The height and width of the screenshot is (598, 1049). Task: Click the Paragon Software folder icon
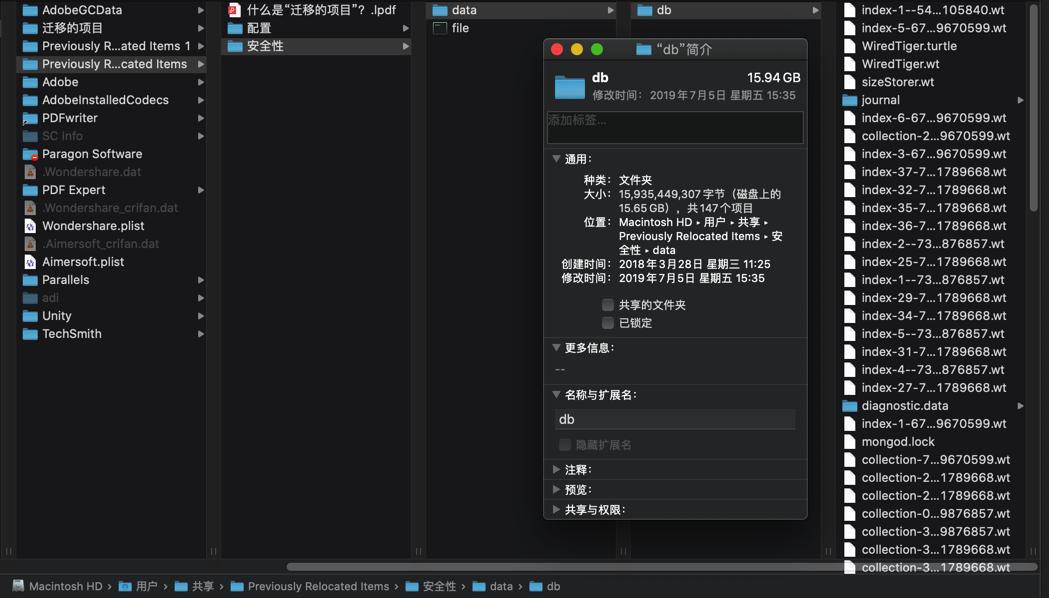pyautogui.click(x=30, y=154)
